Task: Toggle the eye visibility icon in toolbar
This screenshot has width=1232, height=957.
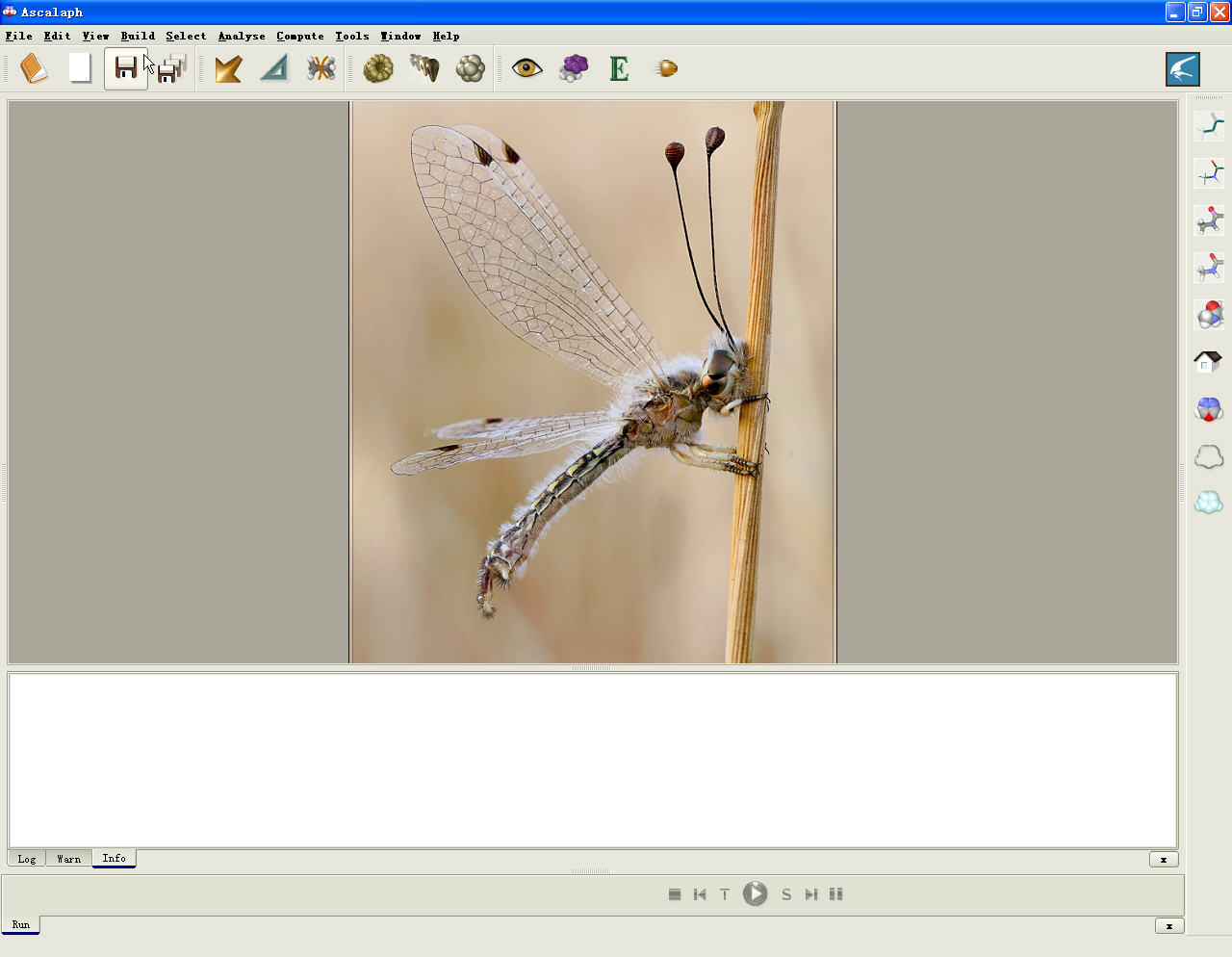Action: click(x=526, y=68)
